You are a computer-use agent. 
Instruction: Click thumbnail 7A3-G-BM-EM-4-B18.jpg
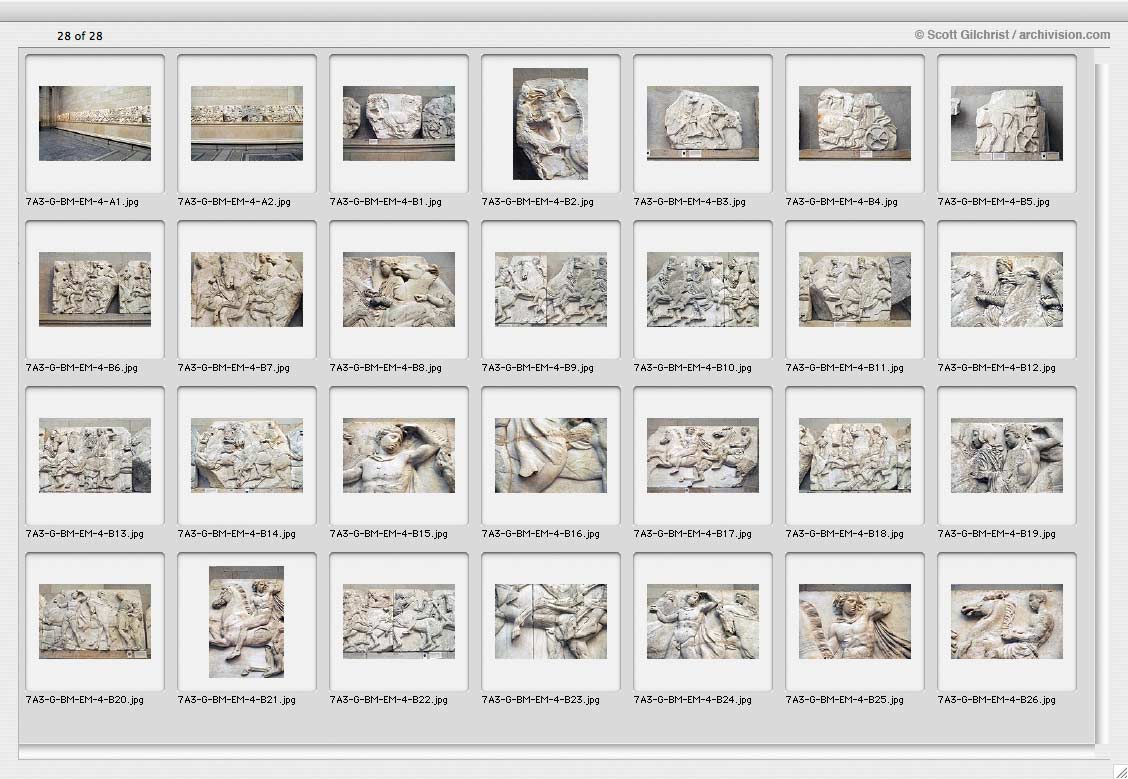pyautogui.click(x=855, y=455)
